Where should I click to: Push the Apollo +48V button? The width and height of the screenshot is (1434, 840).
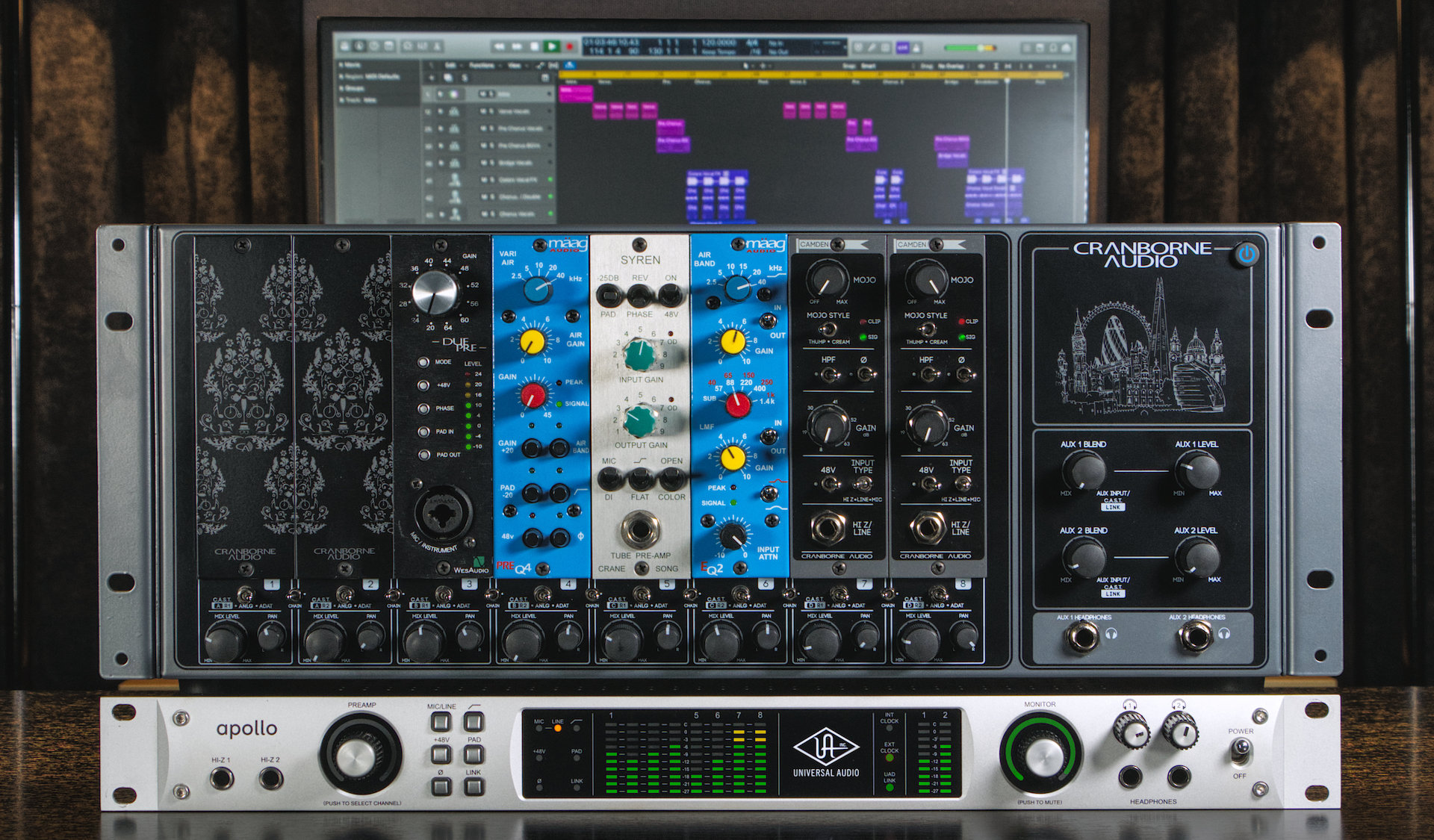coord(441,753)
